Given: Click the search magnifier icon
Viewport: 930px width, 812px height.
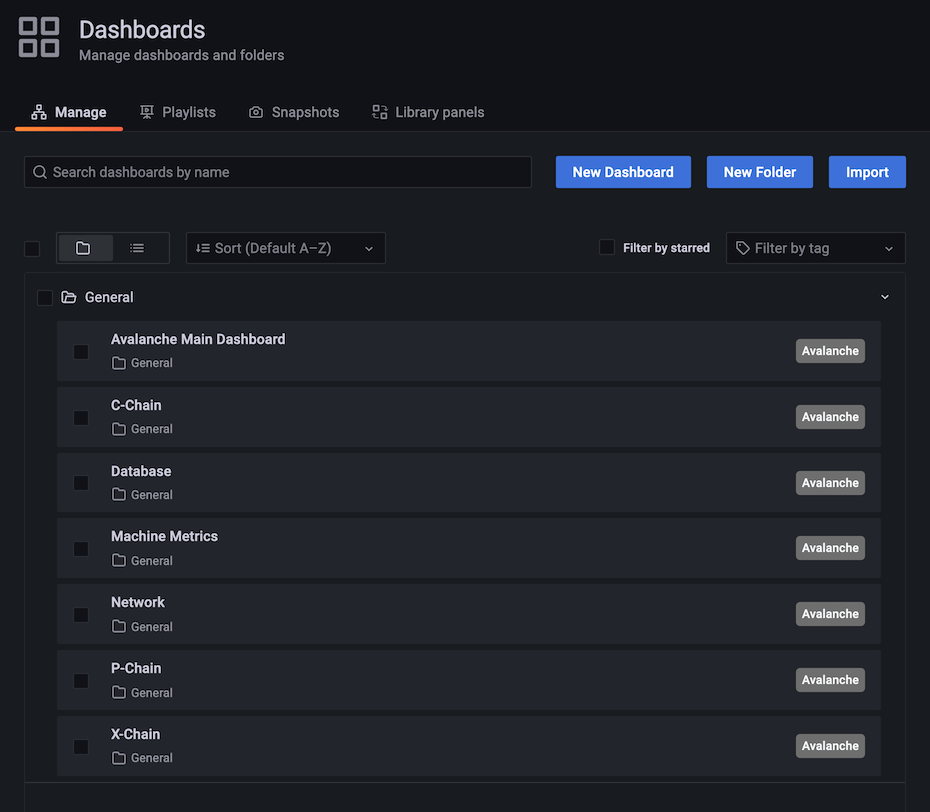Looking at the screenshot, I should point(41,172).
